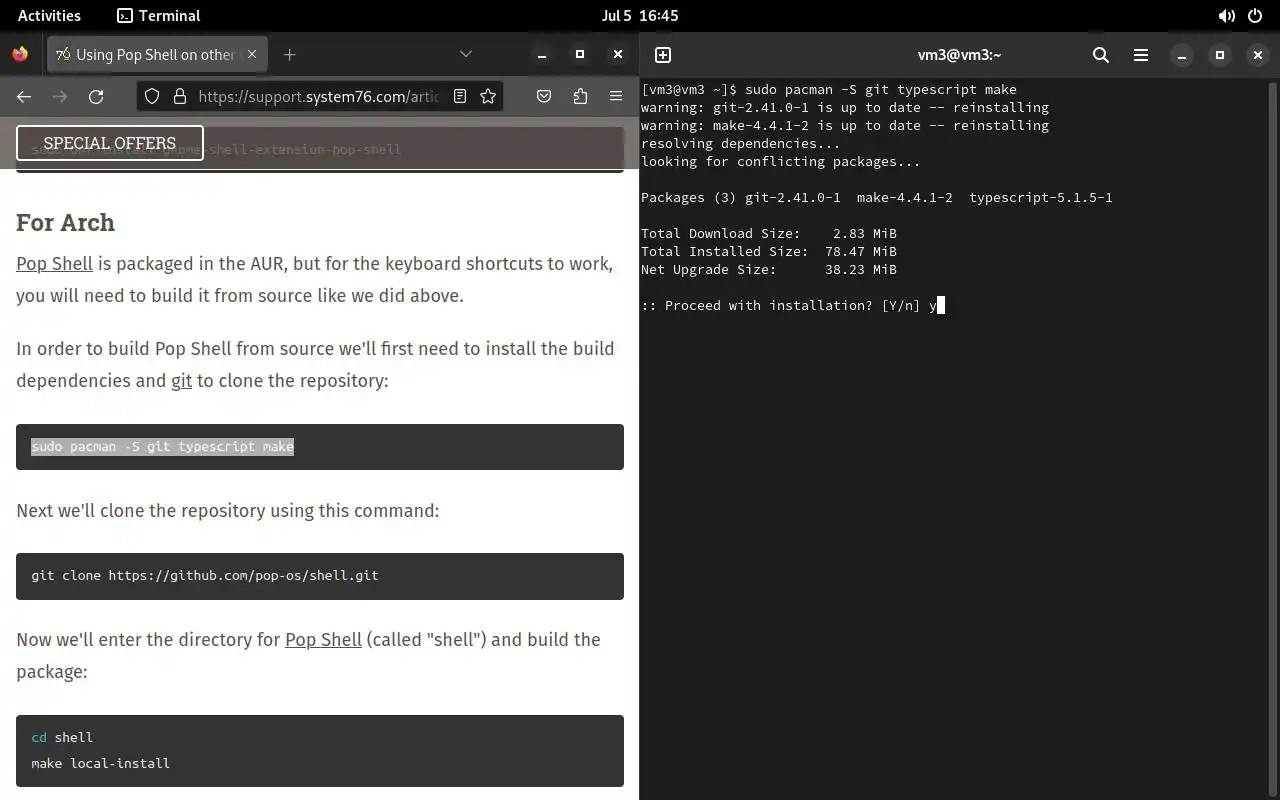The image size is (1280, 800).
Task: Expand the list all tabs dropdown
Action: click(466, 54)
